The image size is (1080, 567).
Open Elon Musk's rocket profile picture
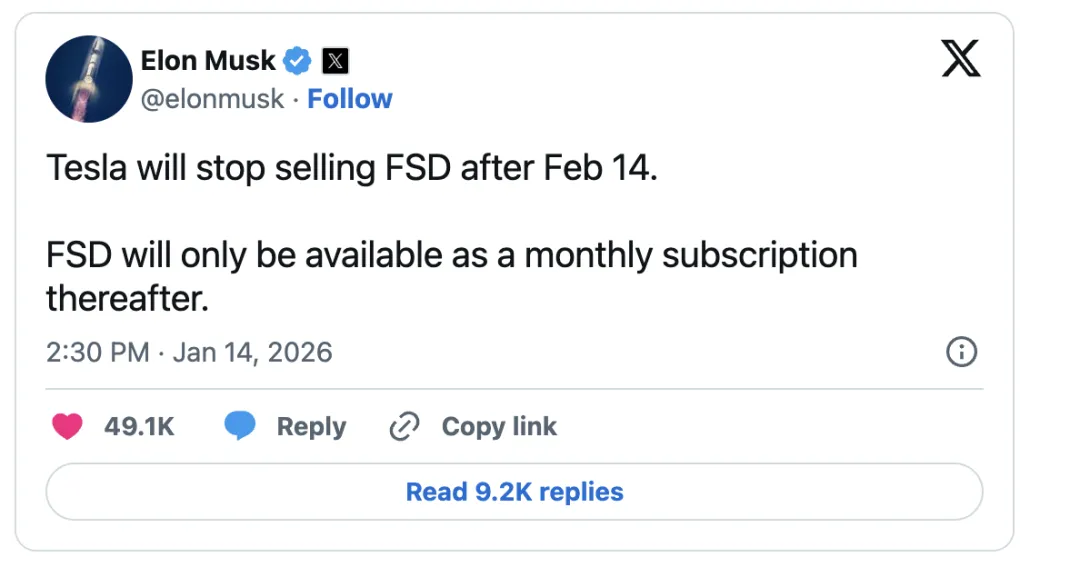click(89, 79)
